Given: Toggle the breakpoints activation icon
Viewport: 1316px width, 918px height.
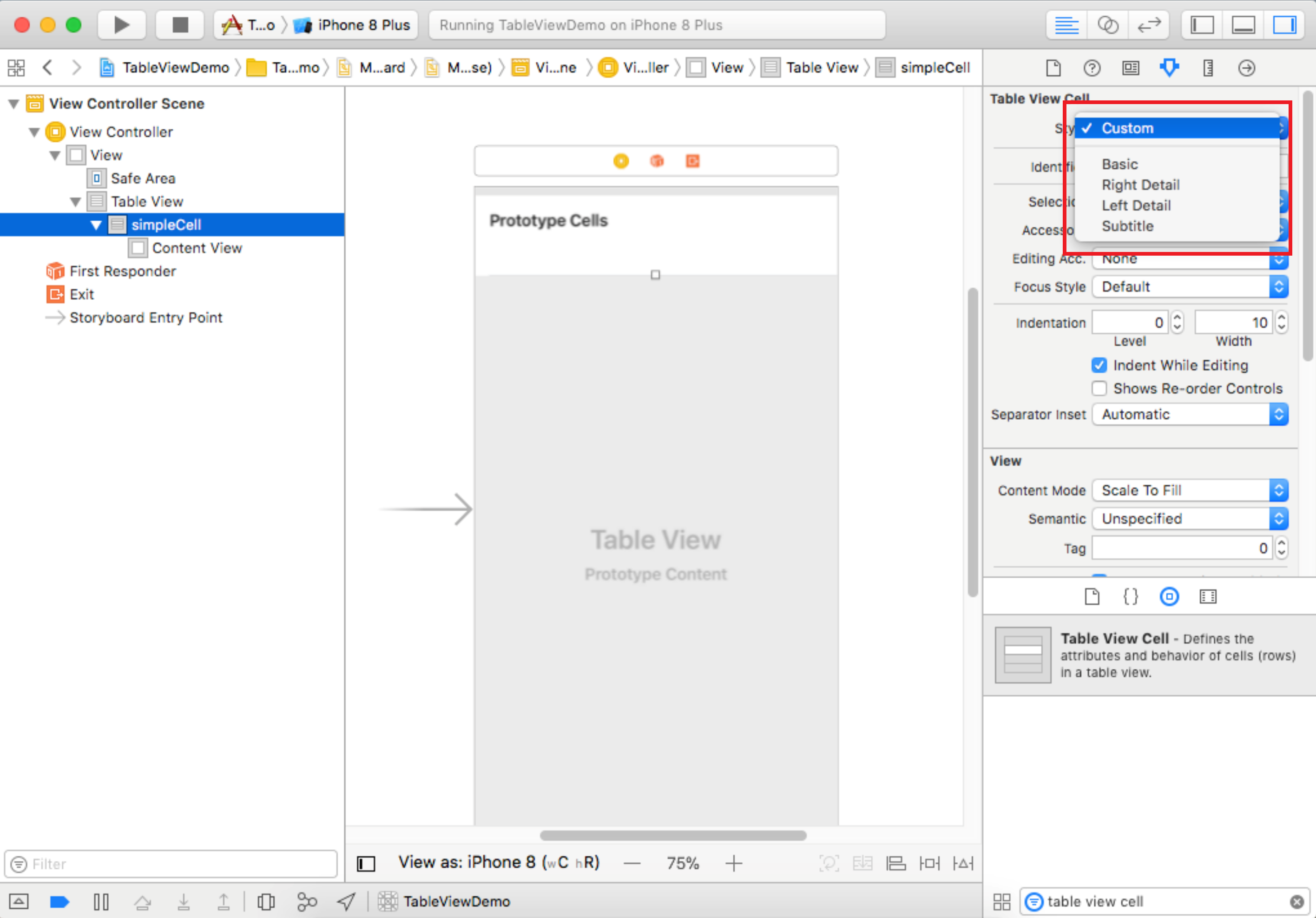Looking at the screenshot, I should coord(59,902).
